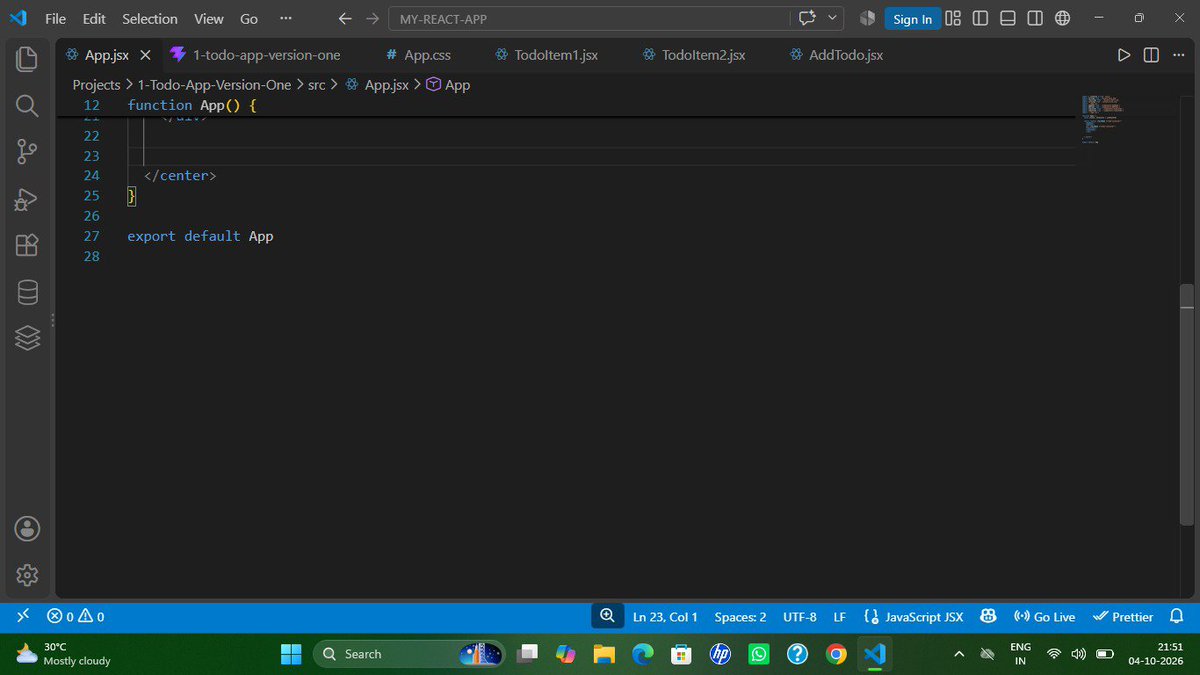Switch to AddTodo.jsx tab
This screenshot has width=1200, height=675.
tap(845, 55)
